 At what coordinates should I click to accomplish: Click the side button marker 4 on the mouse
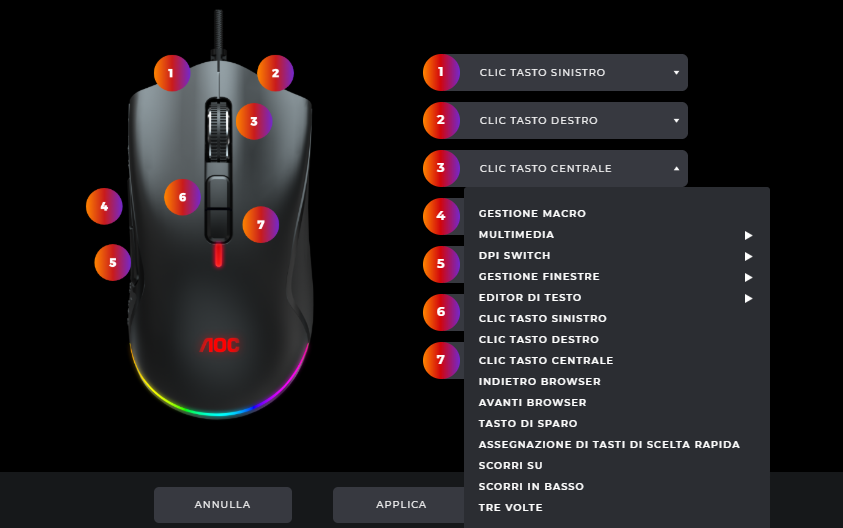[104, 206]
